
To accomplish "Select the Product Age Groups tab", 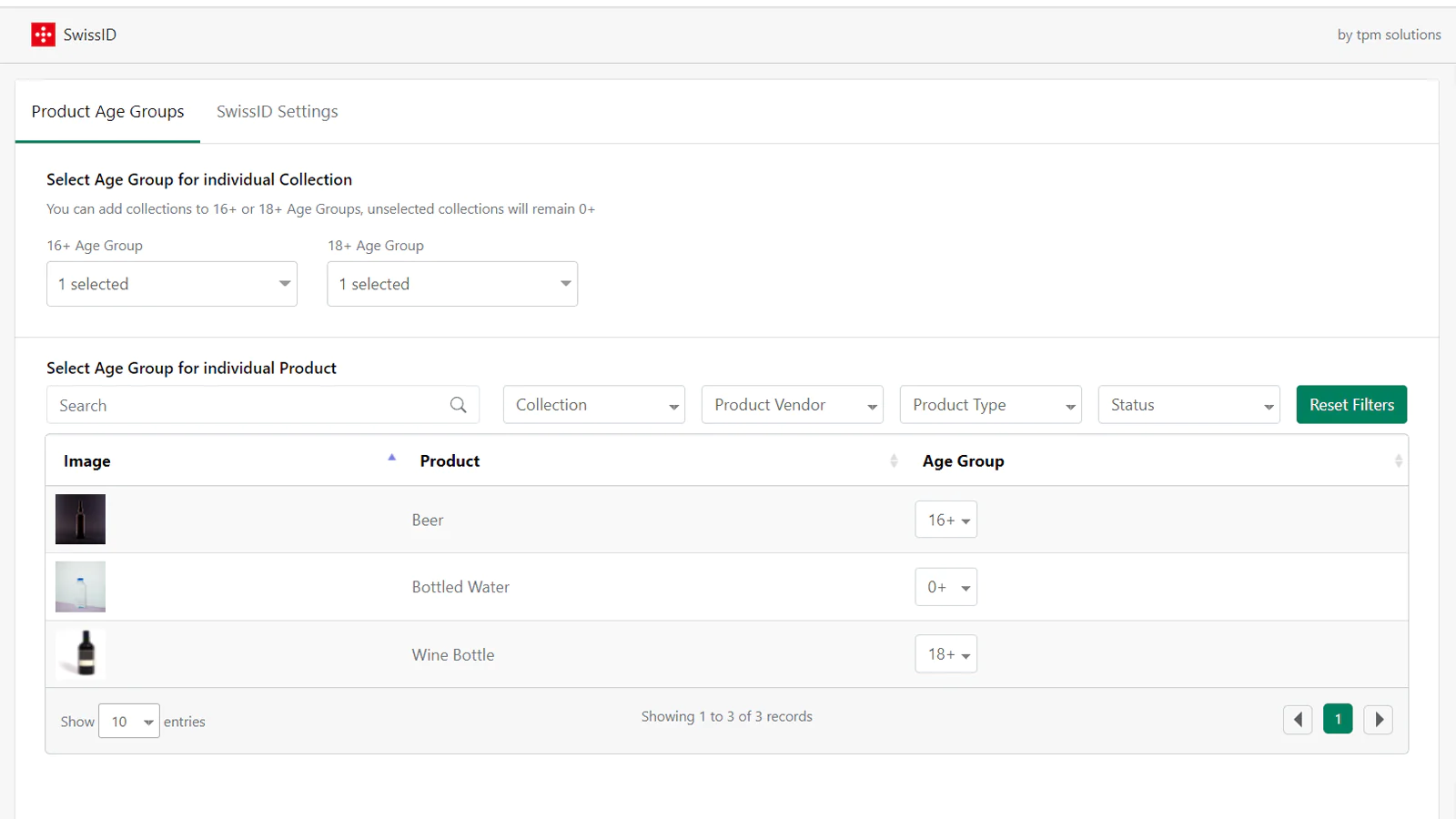I will point(107,112).
